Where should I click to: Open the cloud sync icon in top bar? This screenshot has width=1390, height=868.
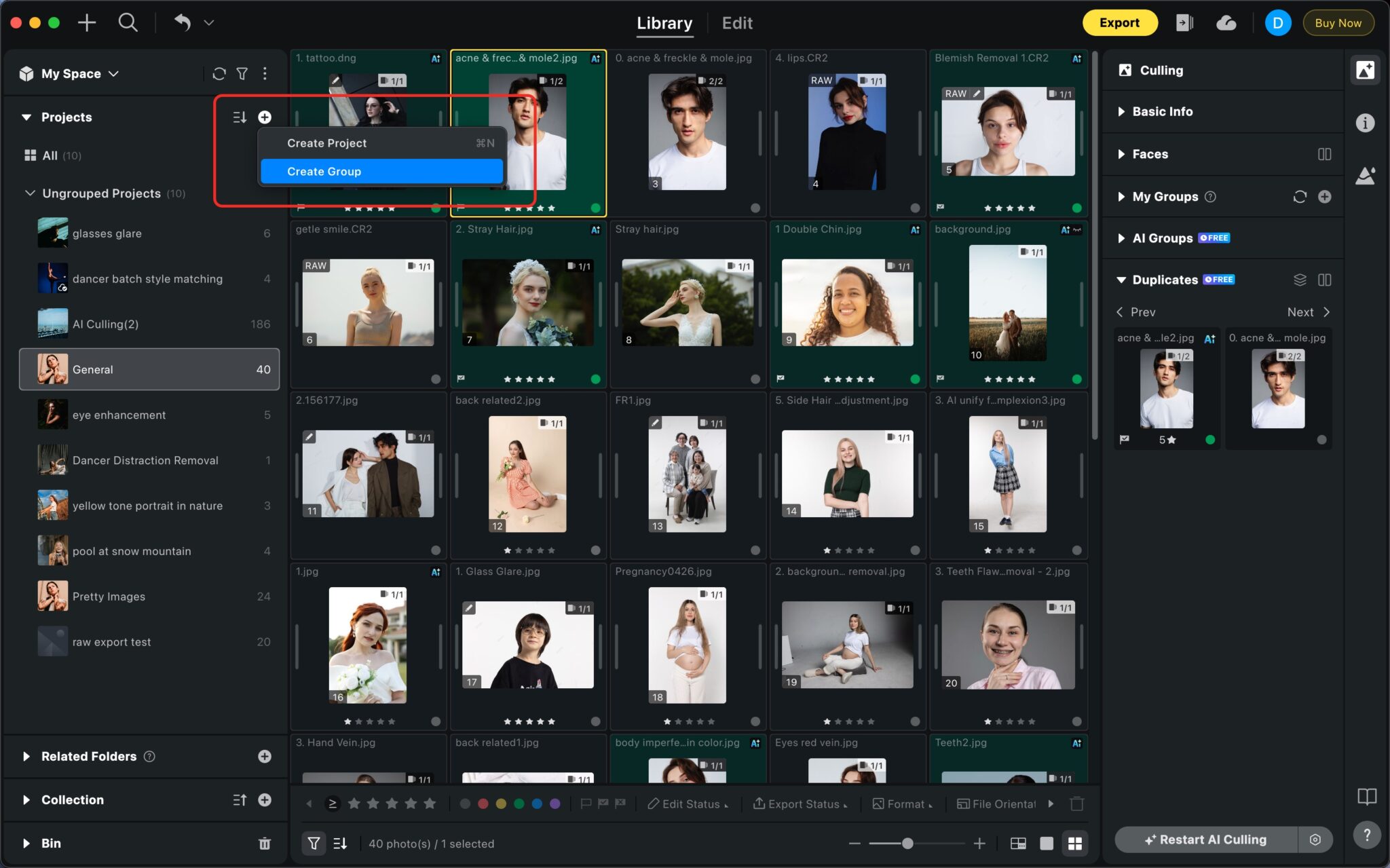pyautogui.click(x=1226, y=22)
